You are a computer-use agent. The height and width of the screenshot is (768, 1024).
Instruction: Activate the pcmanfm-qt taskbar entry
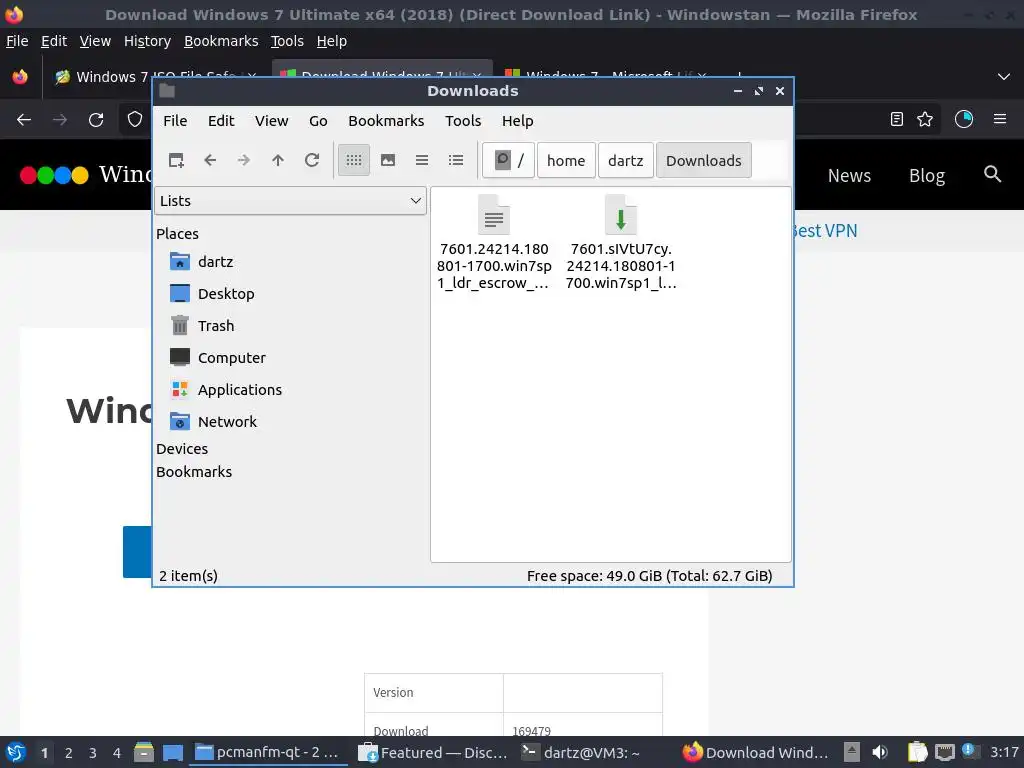click(268, 752)
